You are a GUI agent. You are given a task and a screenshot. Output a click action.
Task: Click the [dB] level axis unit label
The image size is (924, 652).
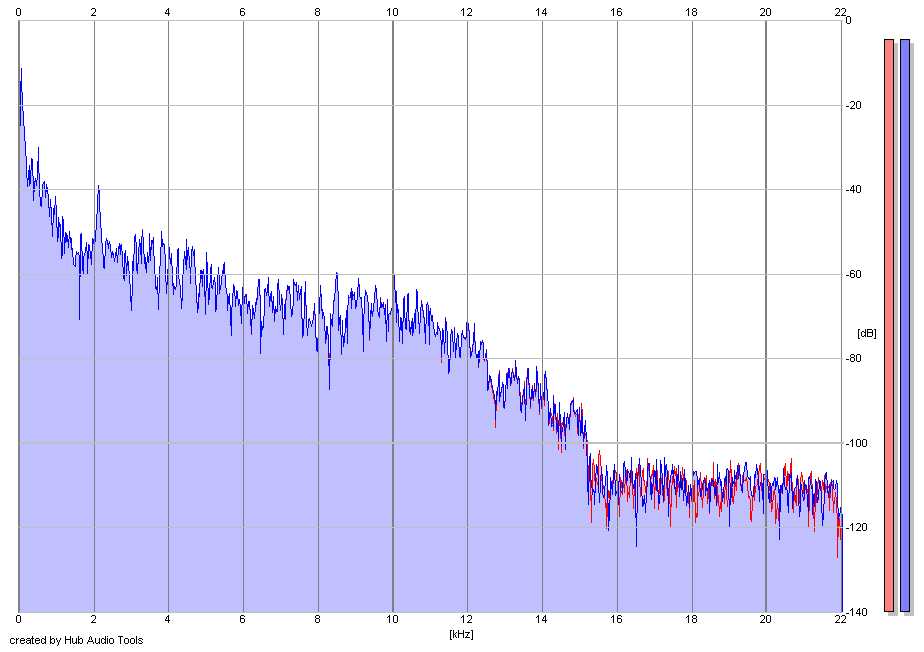point(866,333)
